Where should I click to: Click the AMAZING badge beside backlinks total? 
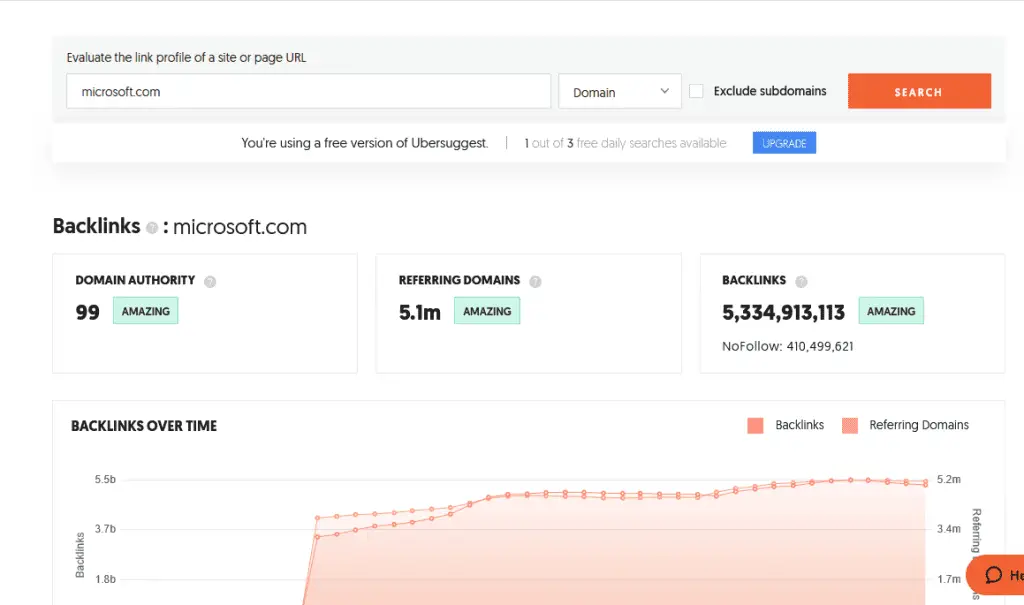pyautogui.click(x=891, y=311)
